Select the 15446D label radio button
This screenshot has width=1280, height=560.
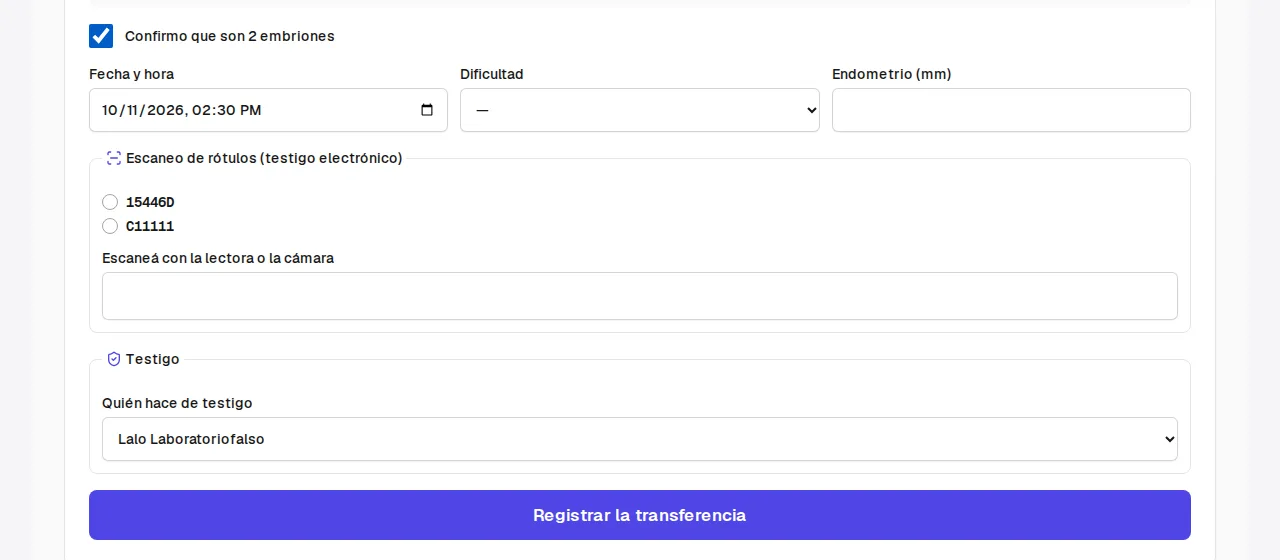tap(110, 202)
